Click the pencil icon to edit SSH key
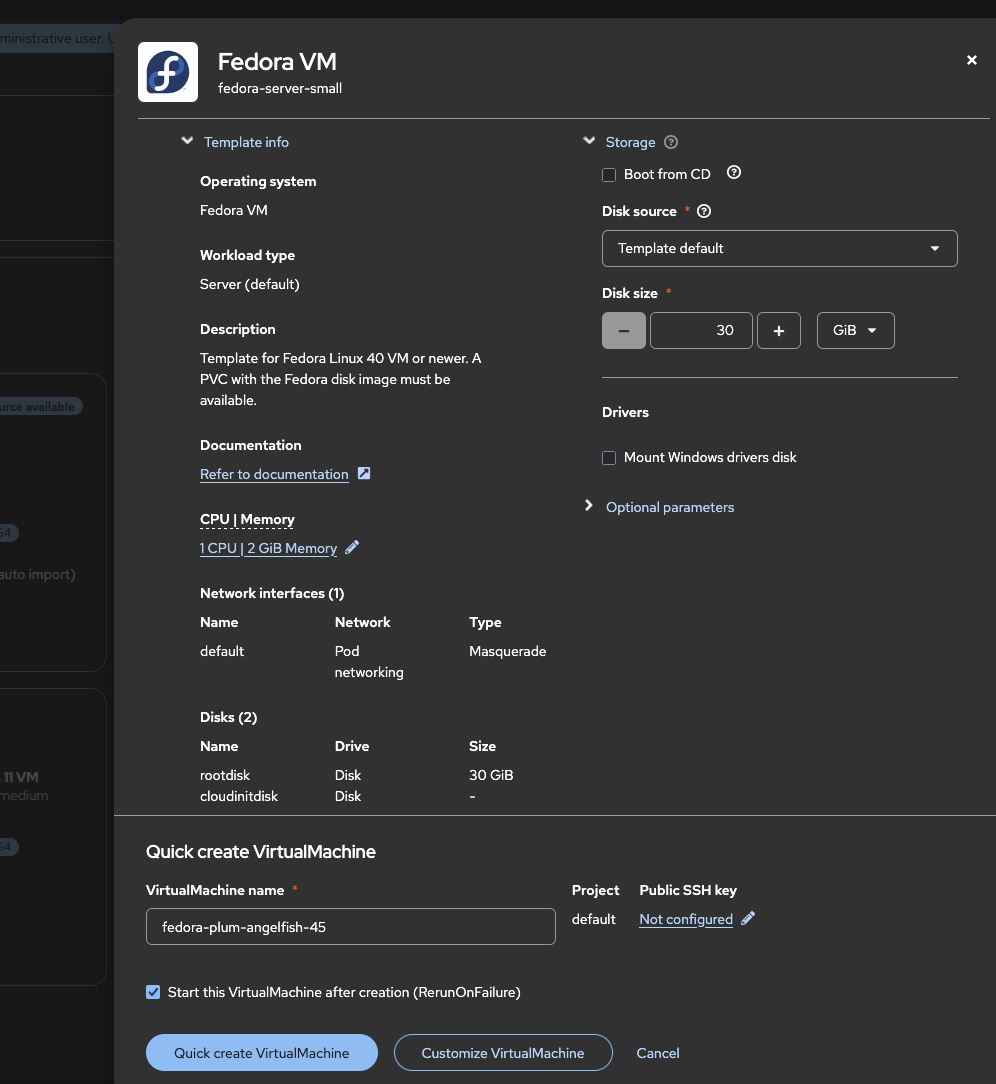 (748, 919)
